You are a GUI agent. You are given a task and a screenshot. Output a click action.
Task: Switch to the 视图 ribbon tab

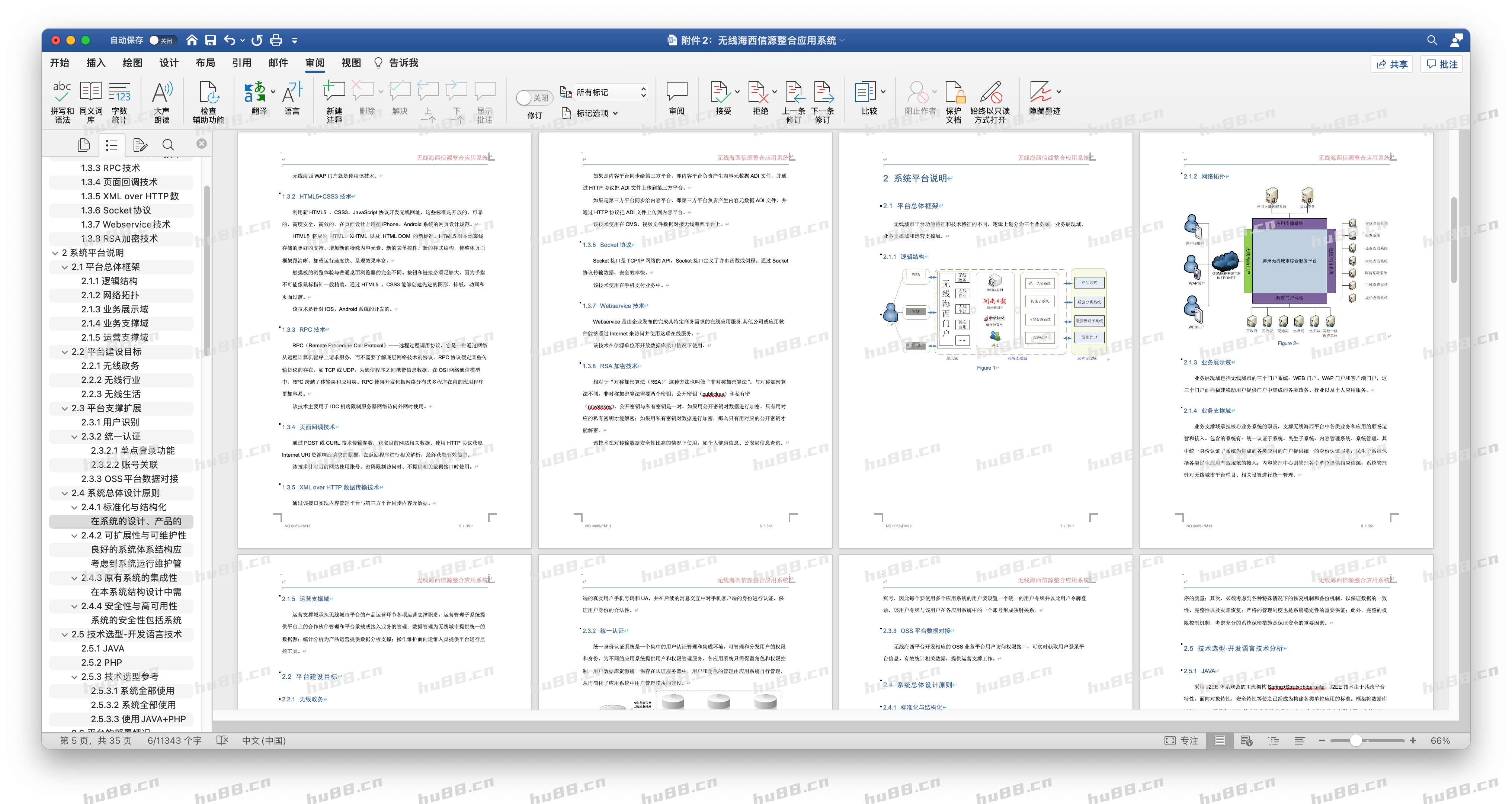[x=351, y=63]
